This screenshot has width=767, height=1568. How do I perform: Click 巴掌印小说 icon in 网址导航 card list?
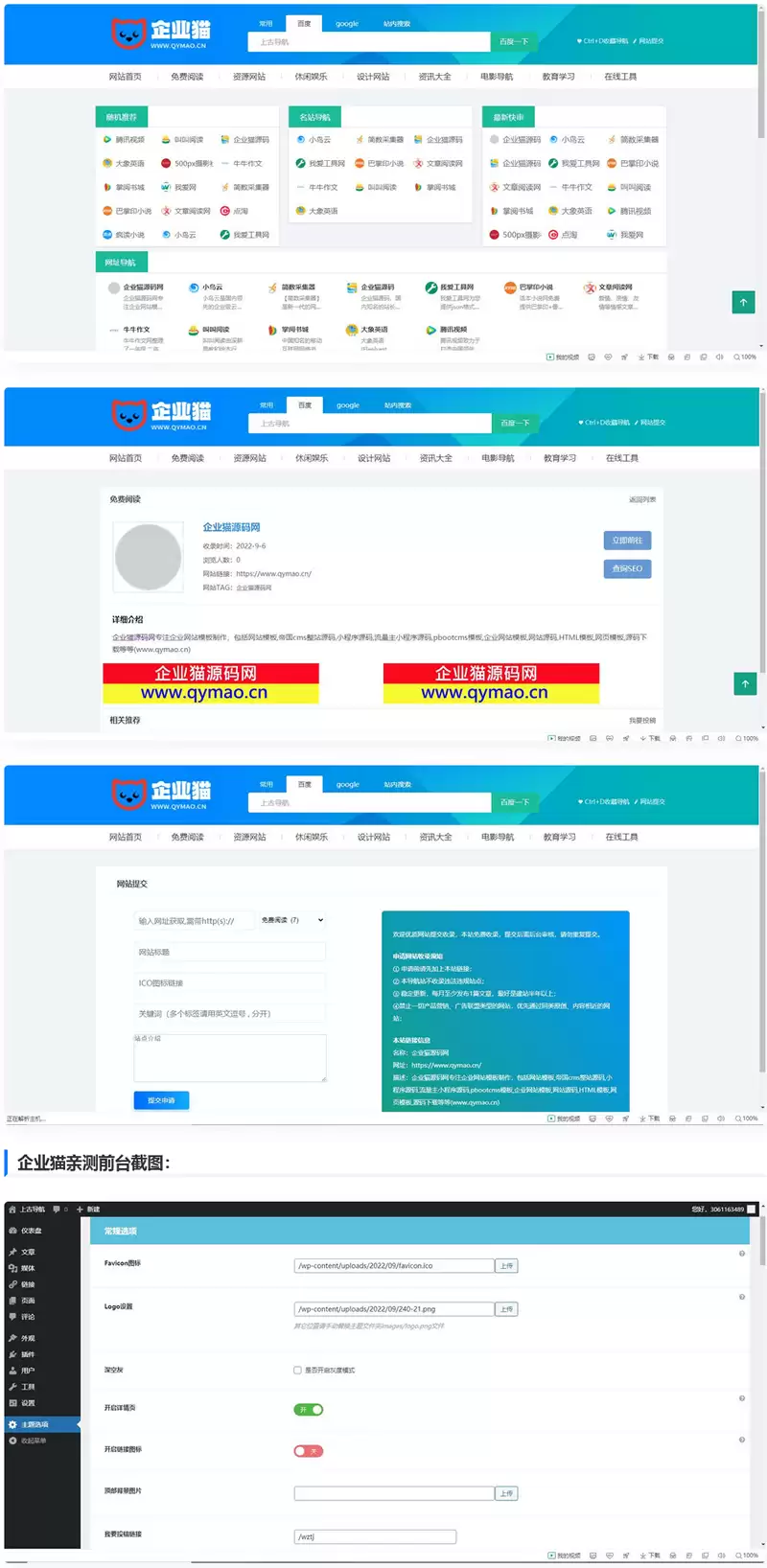(510, 288)
